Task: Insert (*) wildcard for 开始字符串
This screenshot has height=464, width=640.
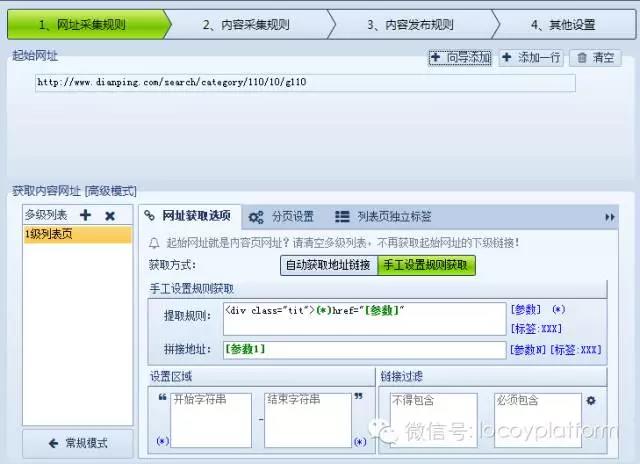Action: tap(162, 441)
